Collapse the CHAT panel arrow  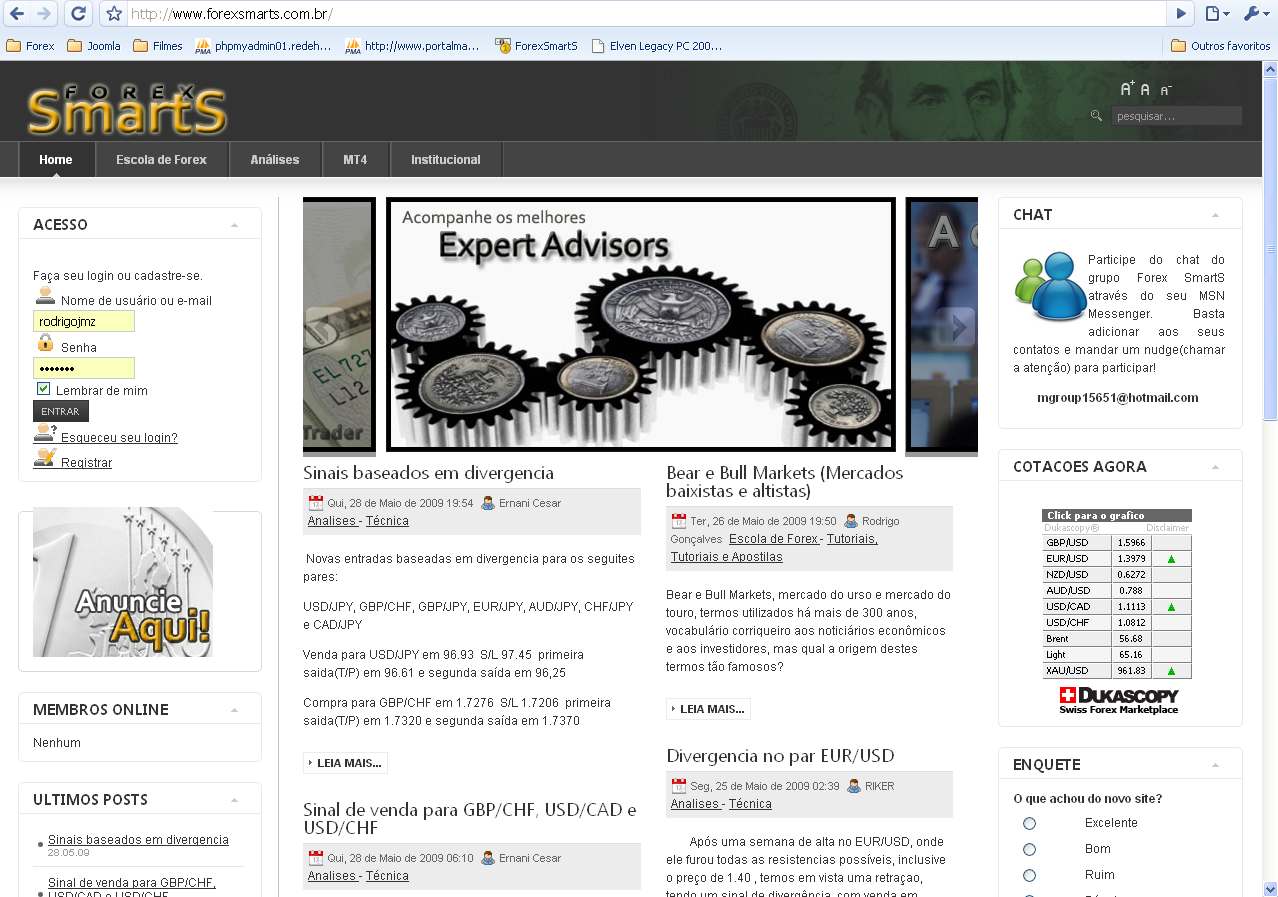pos(1215,215)
